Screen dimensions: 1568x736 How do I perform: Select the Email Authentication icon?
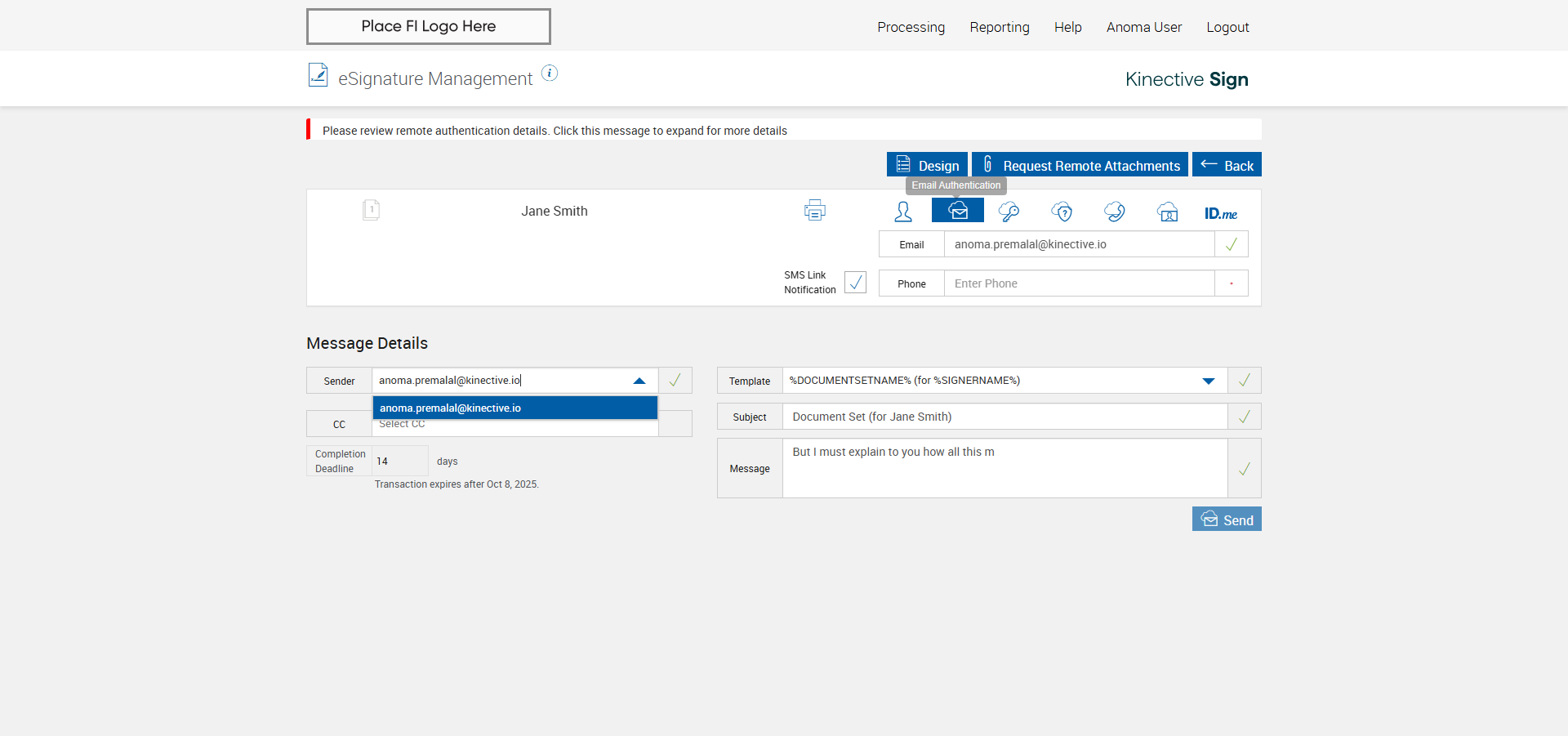pos(958,211)
